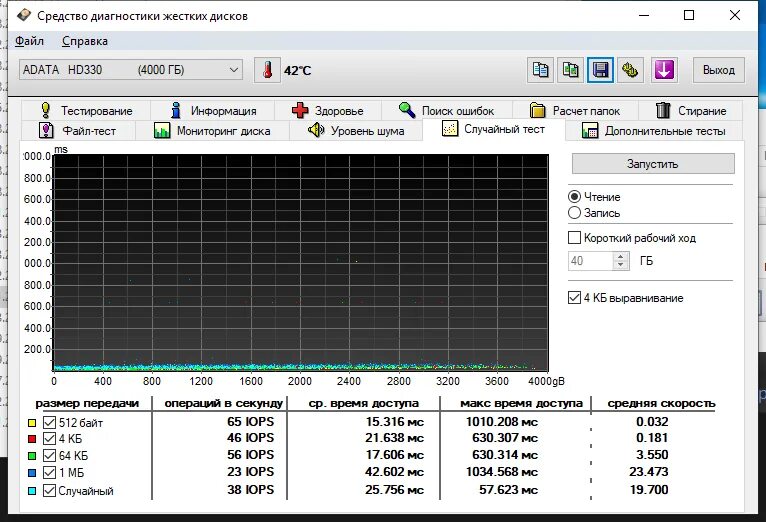This screenshot has height=522, width=766.
Task: Open the ADATA HD330 drive dropdown
Action: (130, 70)
